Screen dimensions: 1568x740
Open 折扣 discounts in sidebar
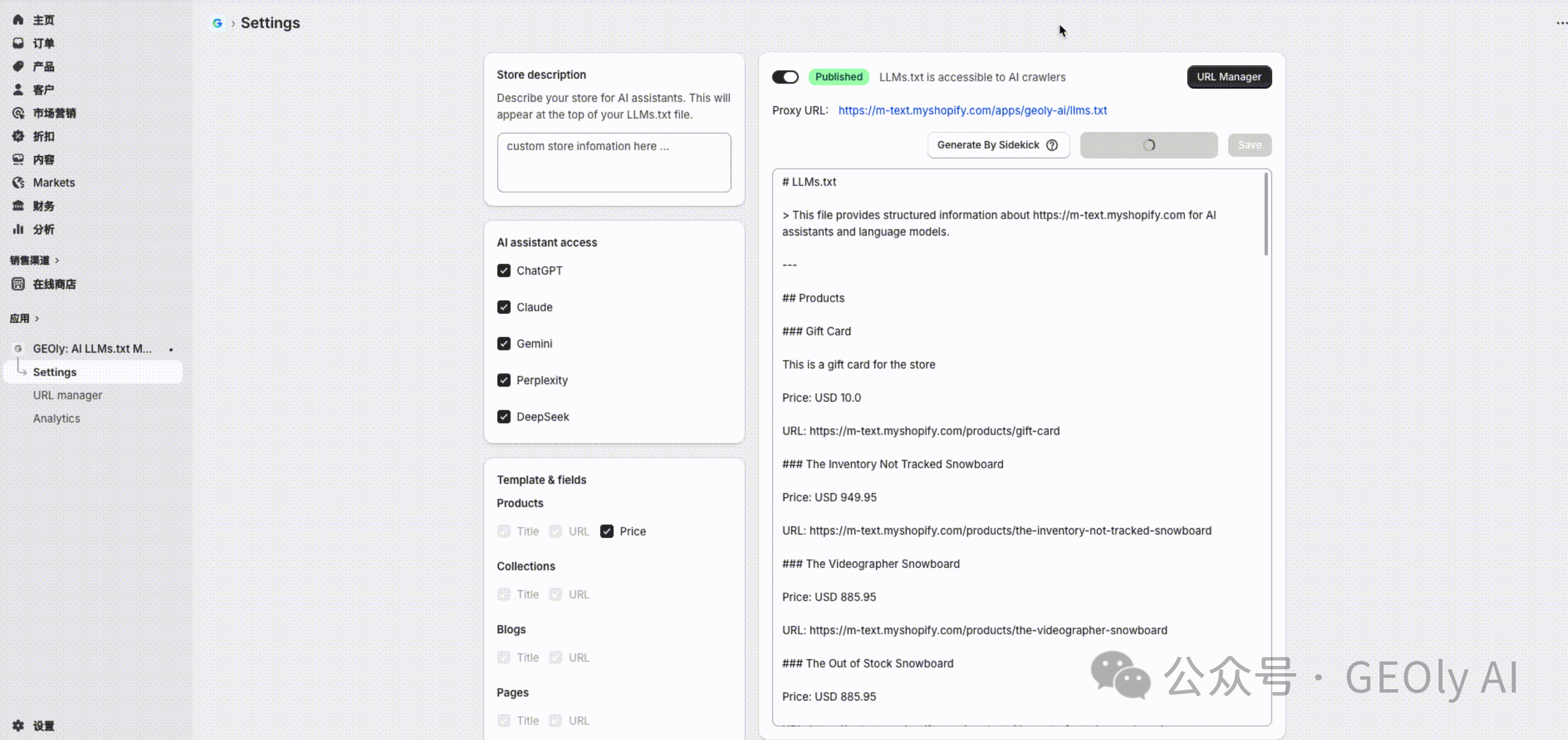point(43,136)
